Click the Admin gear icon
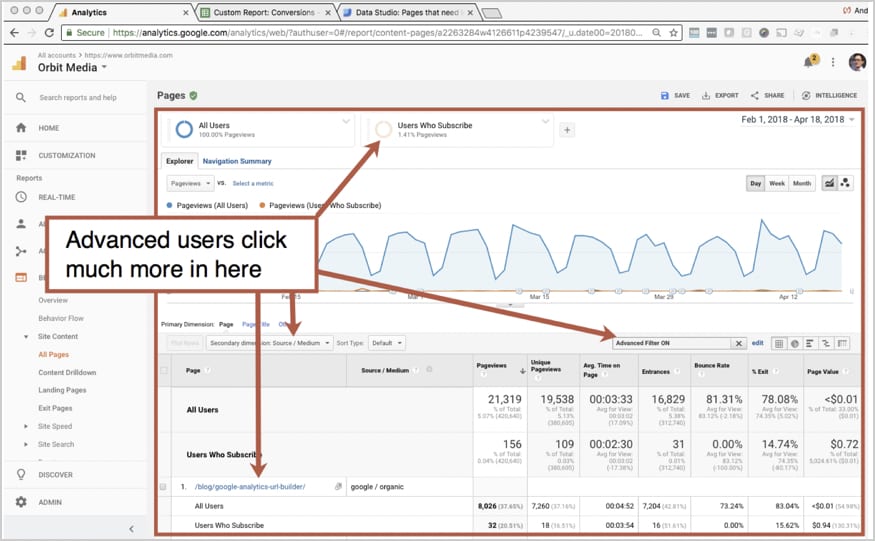875x541 pixels. pos(21,501)
